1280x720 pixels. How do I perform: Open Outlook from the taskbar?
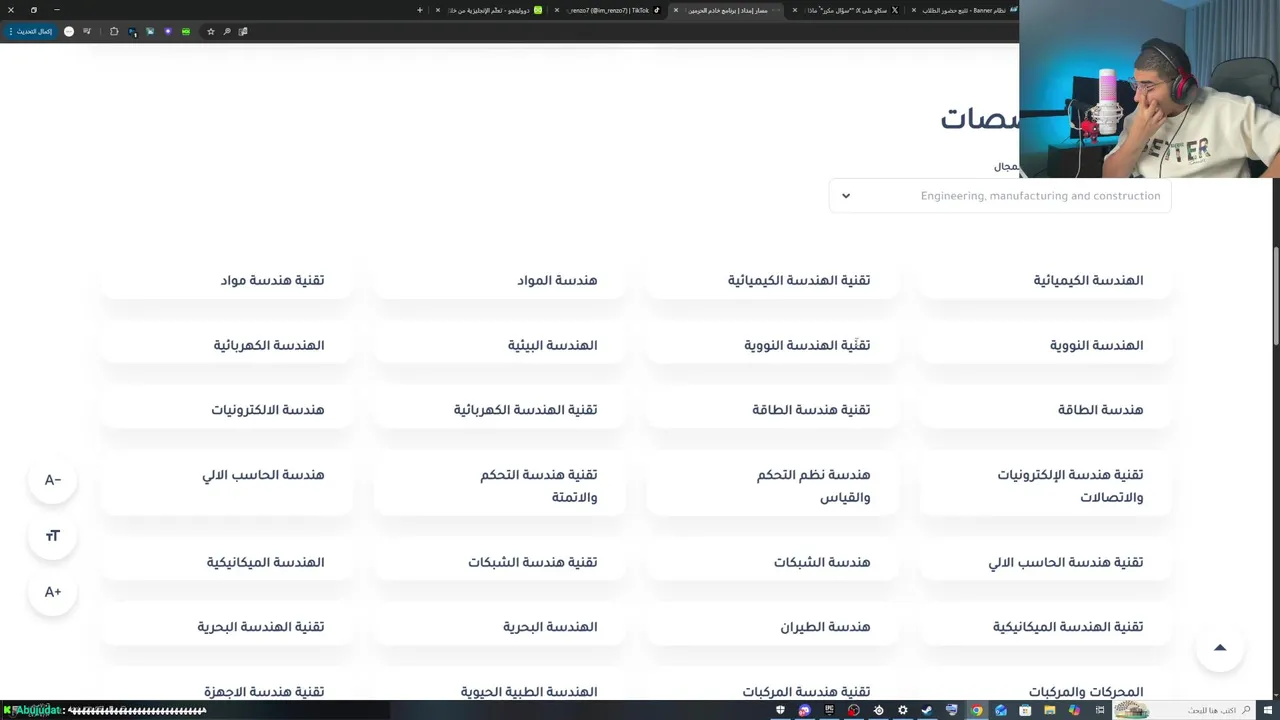click(1001, 710)
